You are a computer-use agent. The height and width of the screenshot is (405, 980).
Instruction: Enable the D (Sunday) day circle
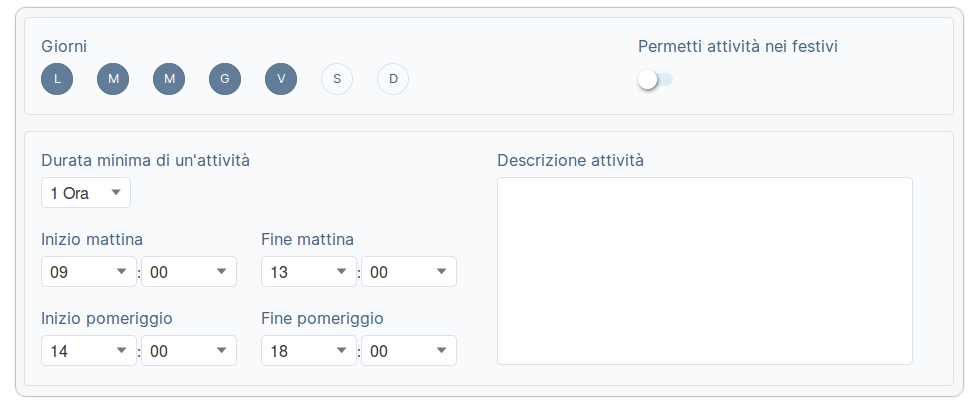(393, 79)
